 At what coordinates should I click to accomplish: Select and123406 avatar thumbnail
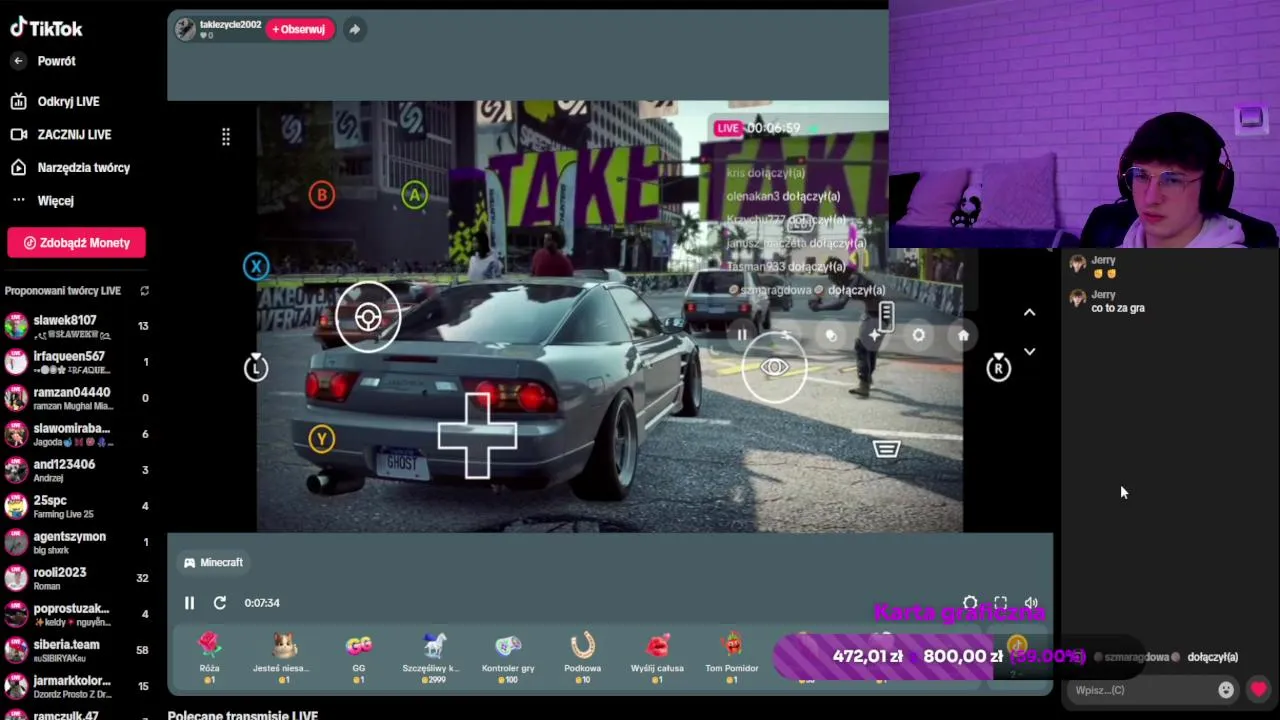pos(16,471)
